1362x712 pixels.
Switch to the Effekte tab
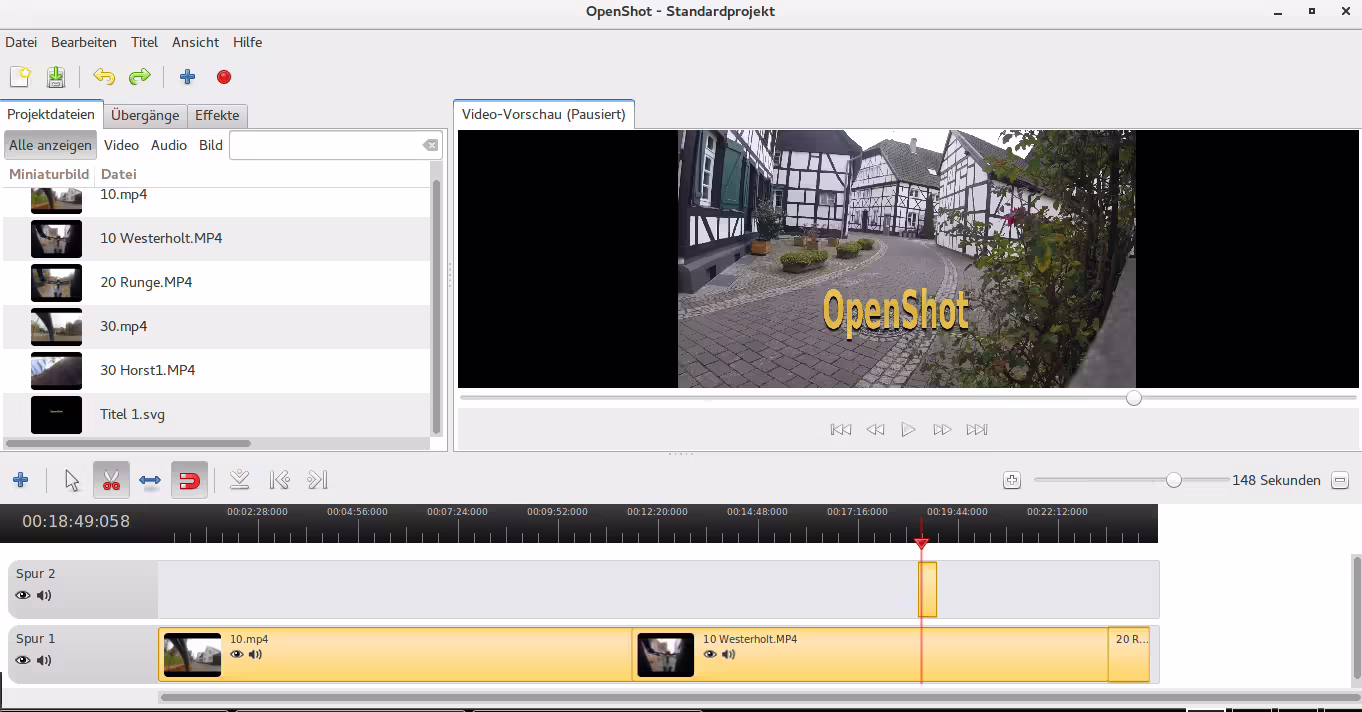pos(217,115)
